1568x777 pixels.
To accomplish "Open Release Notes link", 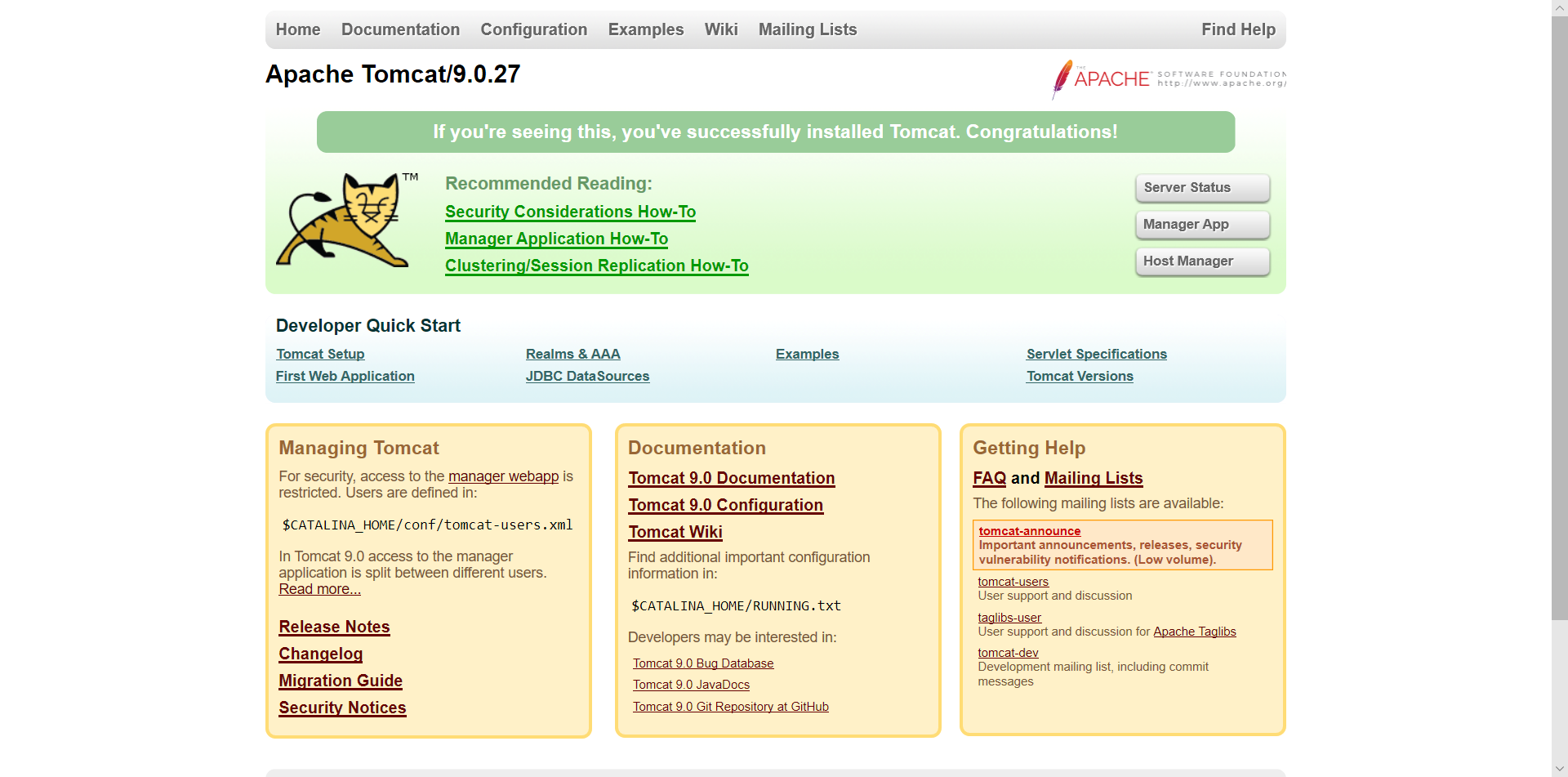I will (334, 627).
